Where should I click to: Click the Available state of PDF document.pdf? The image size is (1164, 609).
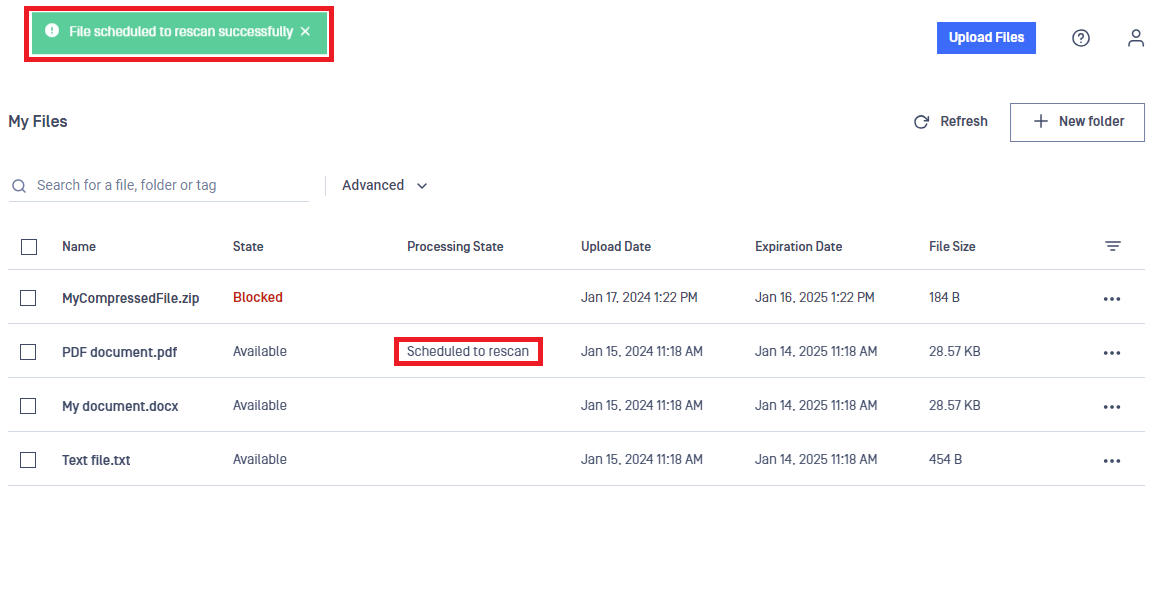[260, 351]
